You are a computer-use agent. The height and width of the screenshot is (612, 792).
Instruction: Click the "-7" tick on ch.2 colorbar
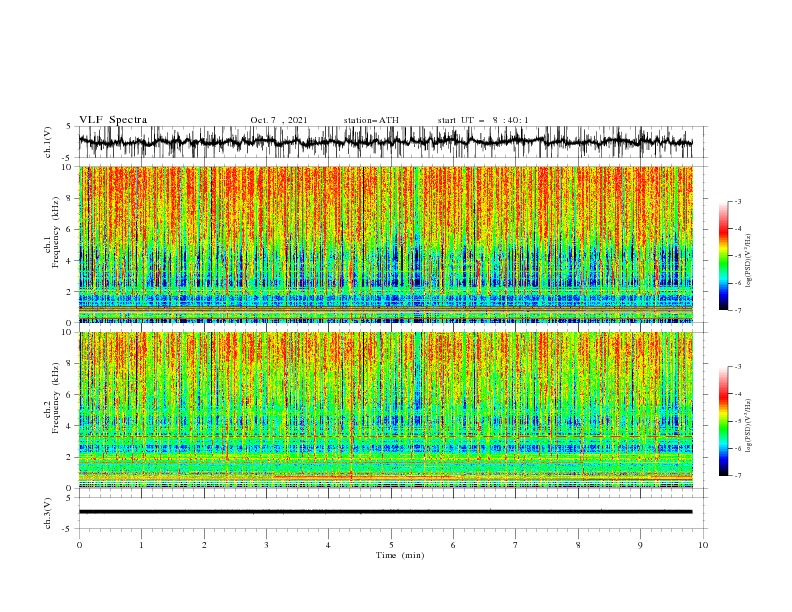[737, 476]
